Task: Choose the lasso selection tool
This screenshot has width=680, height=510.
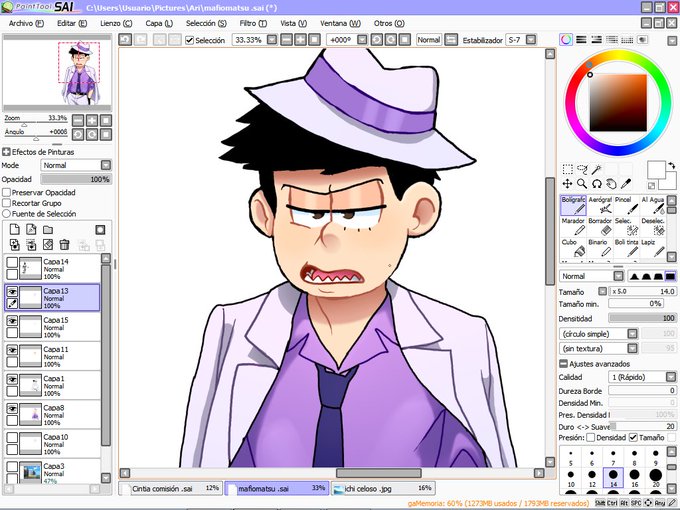Action: pyautogui.click(x=582, y=169)
